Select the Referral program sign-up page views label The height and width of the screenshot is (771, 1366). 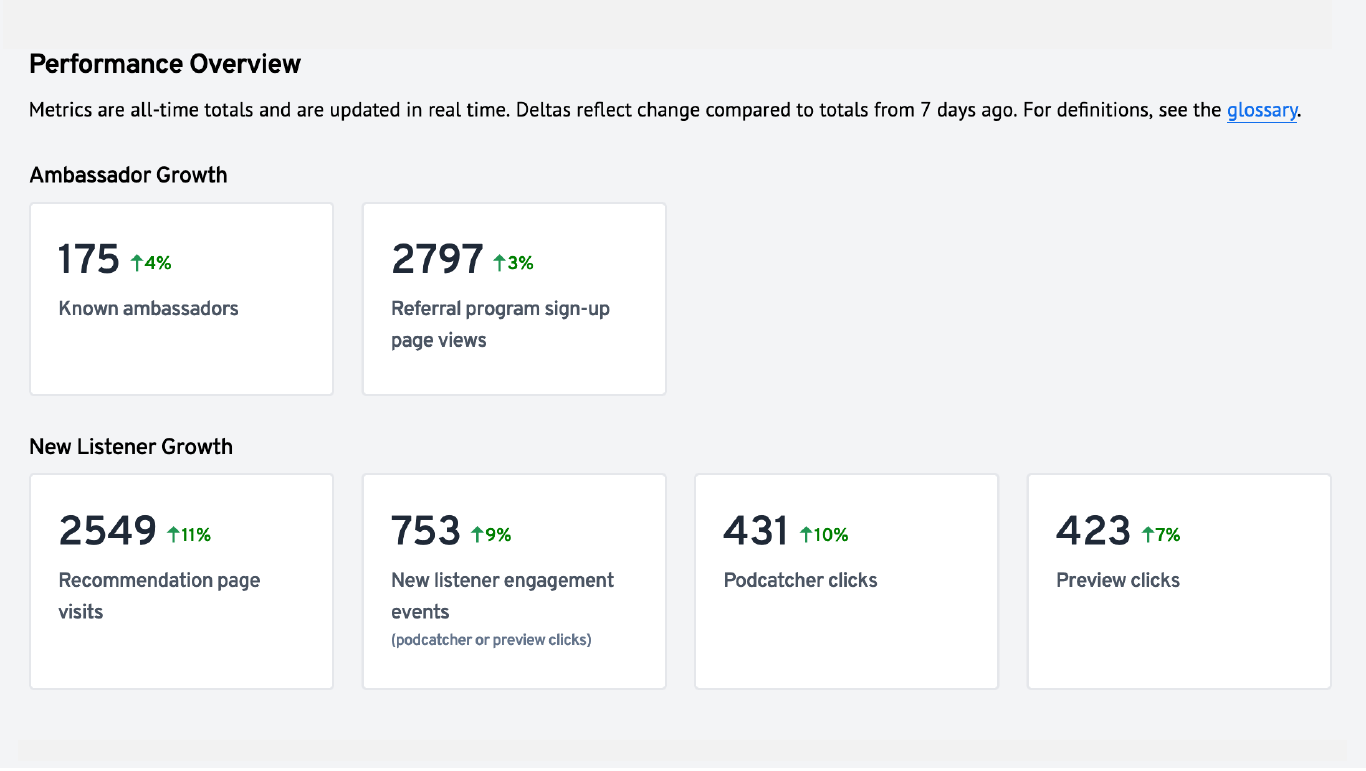[500, 324]
